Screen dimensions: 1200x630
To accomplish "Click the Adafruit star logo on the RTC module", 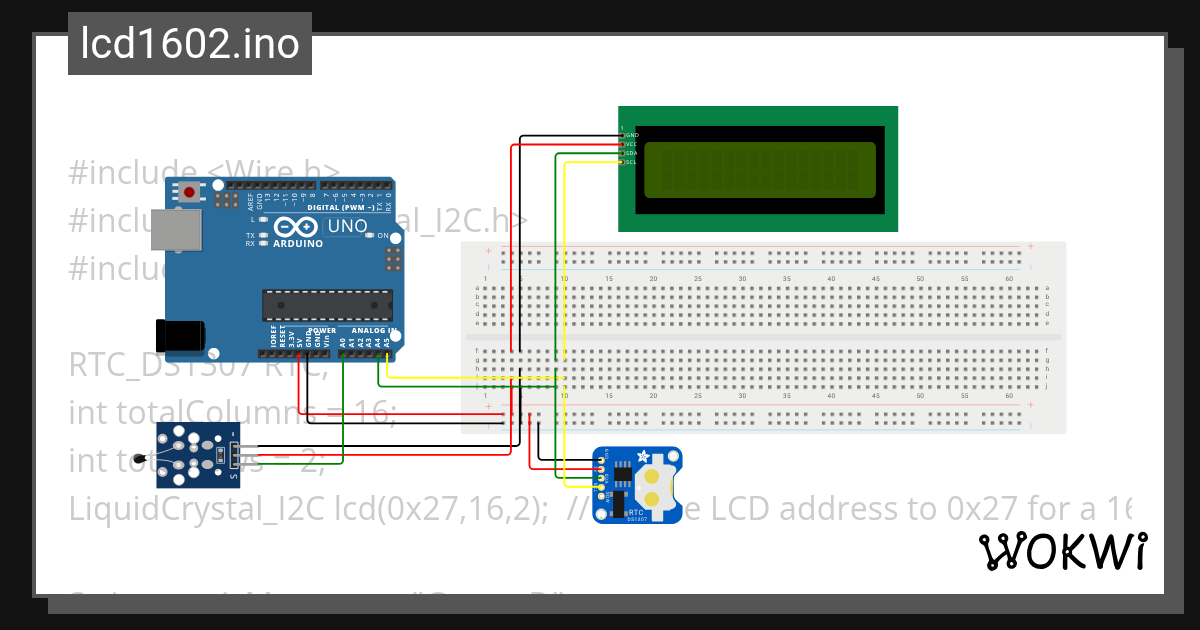I will point(643,457).
